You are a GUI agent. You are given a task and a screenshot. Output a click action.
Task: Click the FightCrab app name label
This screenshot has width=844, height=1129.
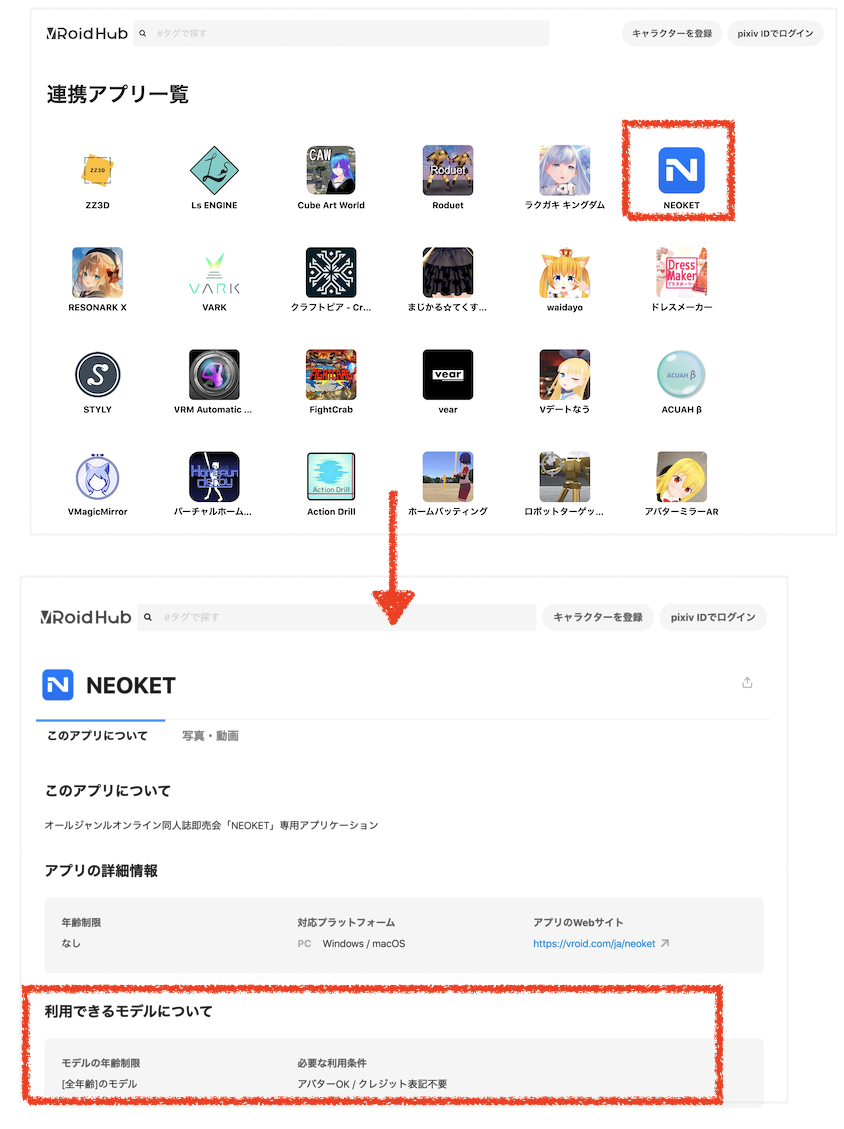331,410
